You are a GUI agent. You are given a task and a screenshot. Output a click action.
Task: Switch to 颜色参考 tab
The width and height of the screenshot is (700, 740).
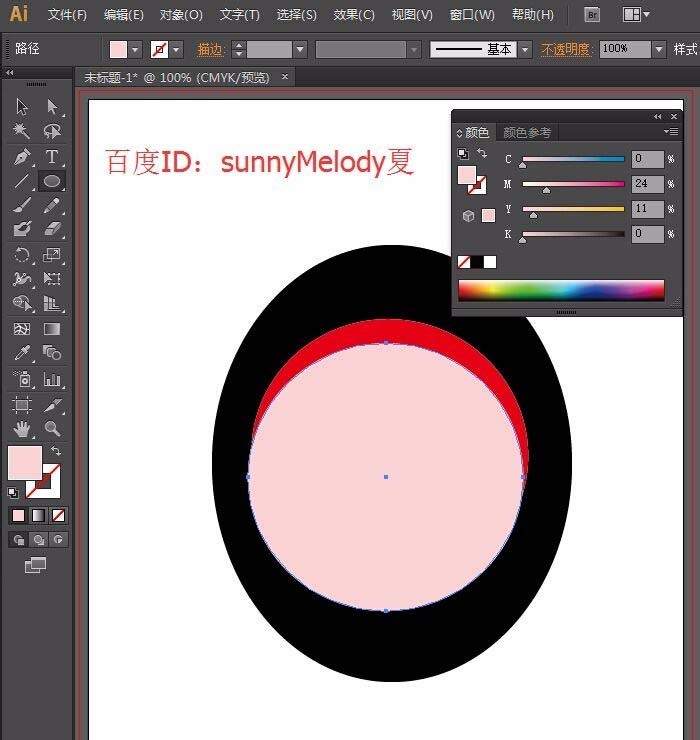527,133
